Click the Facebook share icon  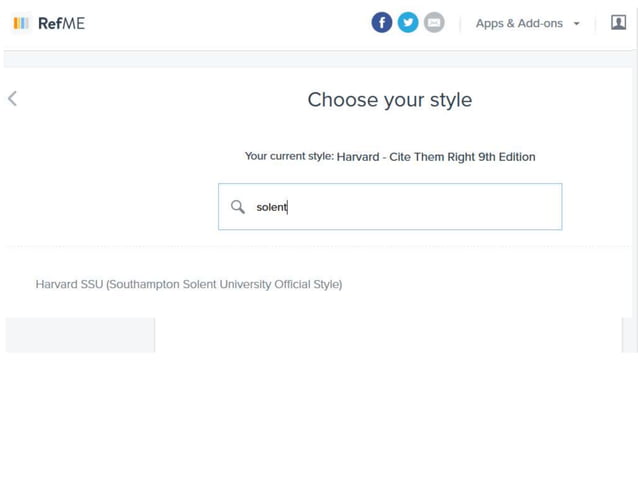[x=382, y=23]
